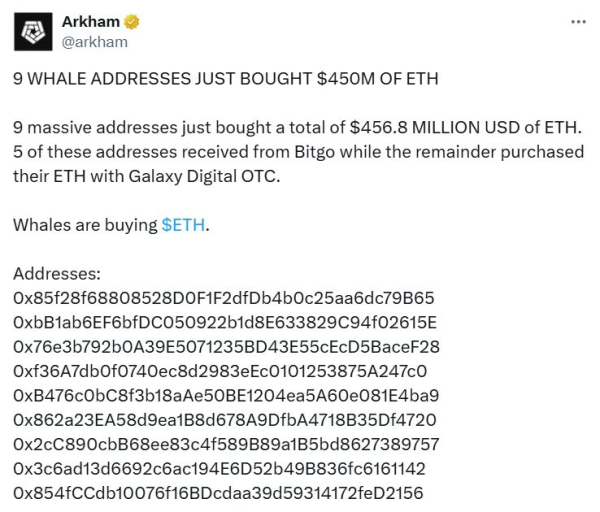The height and width of the screenshot is (512, 600).
Task: Click the Arkham profile avatar logo
Action: (31, 33)
